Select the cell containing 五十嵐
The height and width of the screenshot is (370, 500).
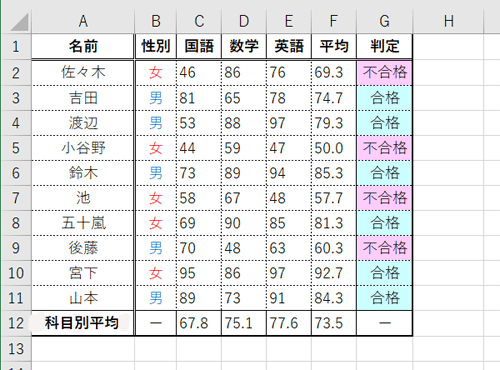click(x=83, y=223)
